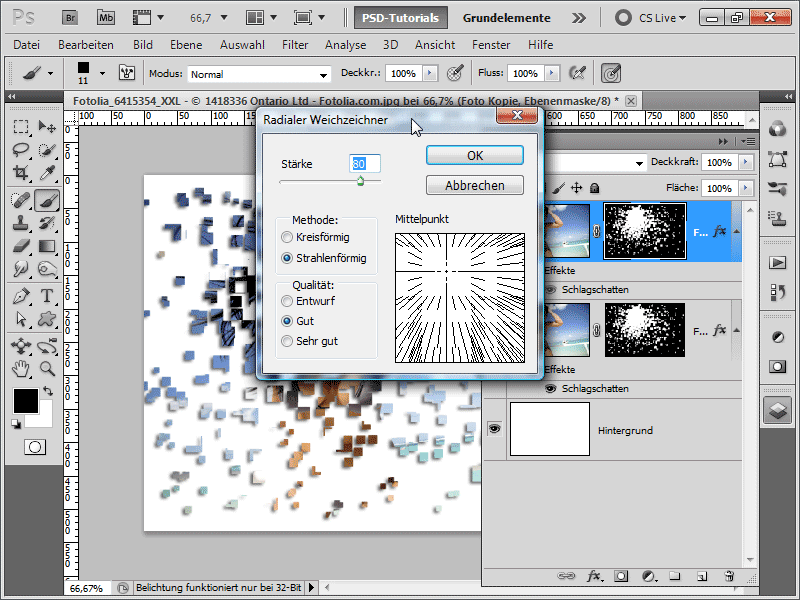Choose Kreisförmig blur method
The height and width of the screenshot is (600, 800).
point(287,237)
